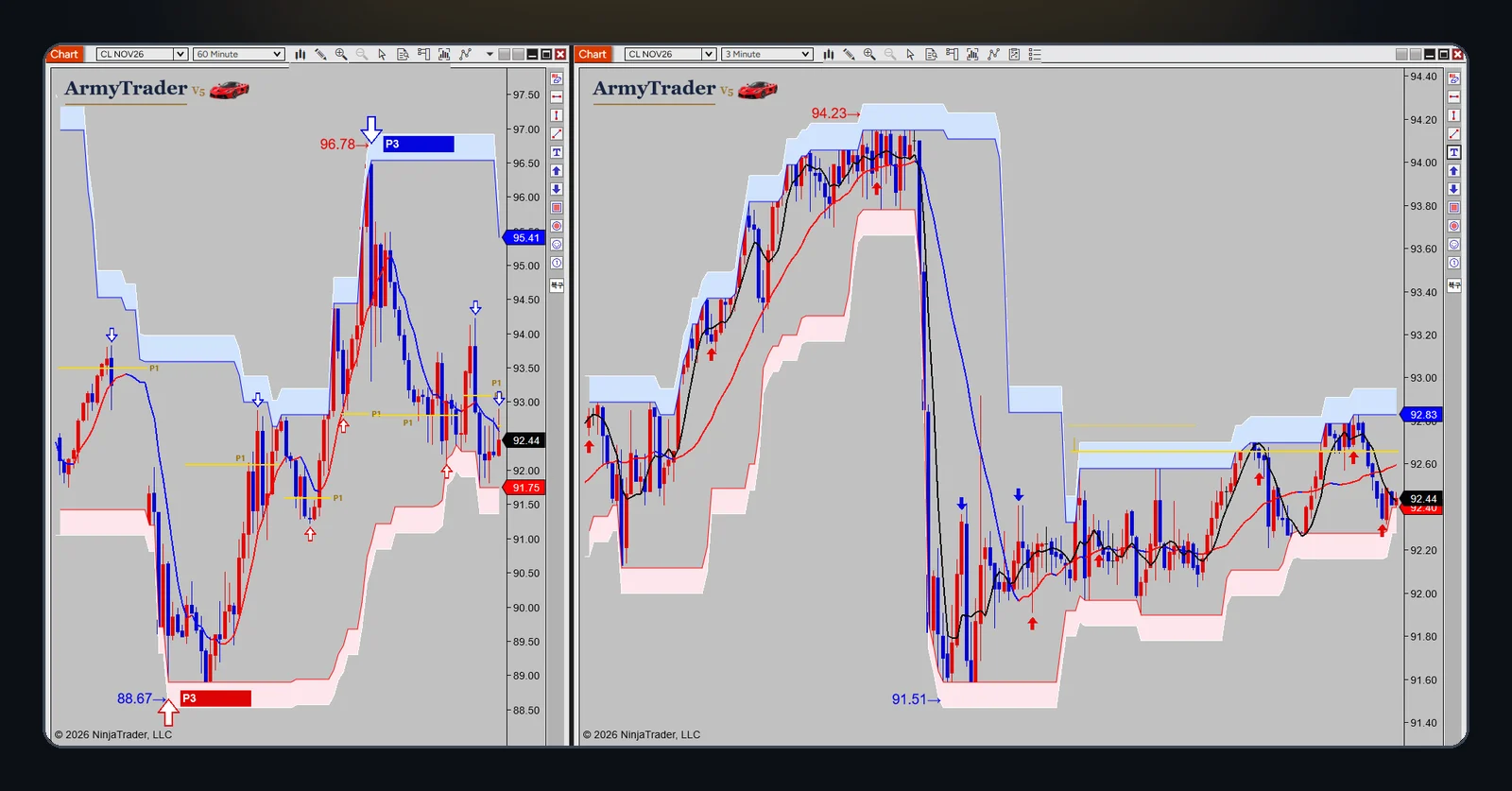Viewport: 1512px width, 791px height.
Task: Click the Chart tab of 60 Minute window
Action: 64,54
